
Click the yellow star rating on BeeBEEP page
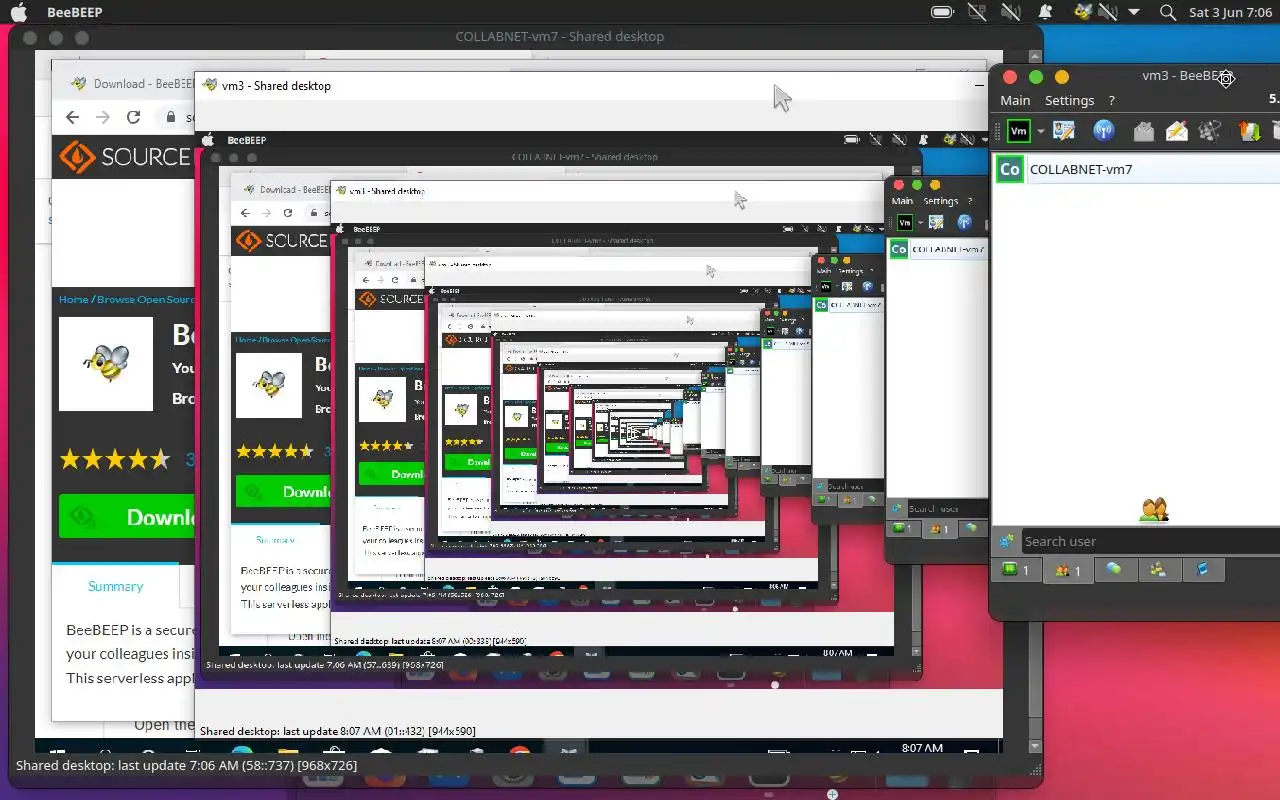pyautogui.click(x=115, y=460)
